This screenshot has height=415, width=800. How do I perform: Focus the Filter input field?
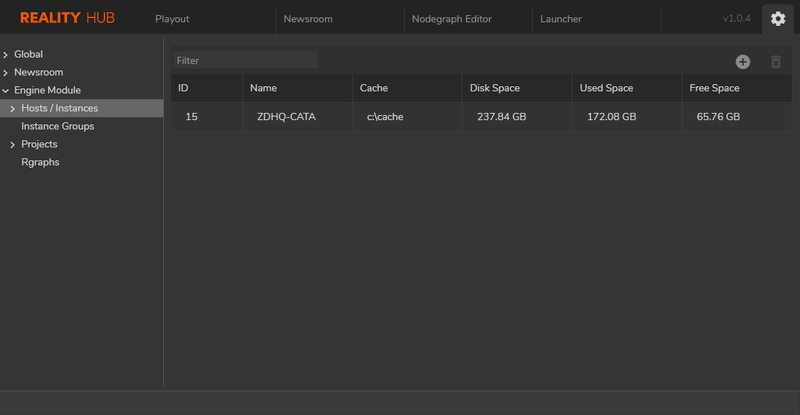click(x=246, y=60)
